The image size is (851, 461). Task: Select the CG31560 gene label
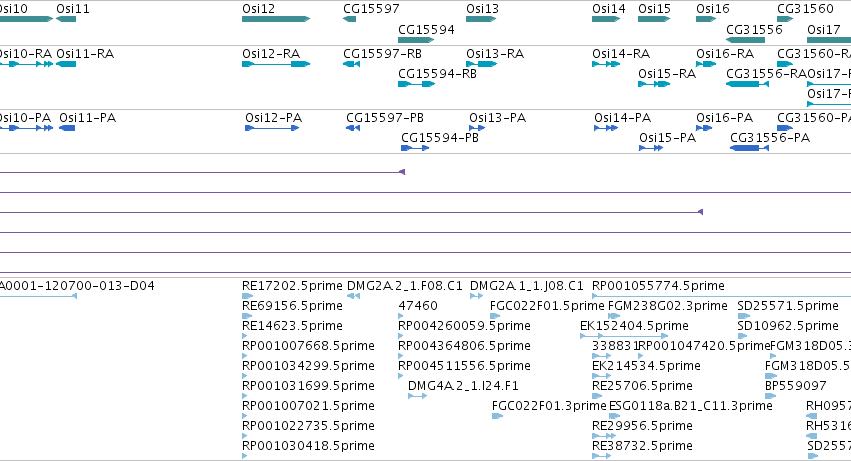point(805,9)
